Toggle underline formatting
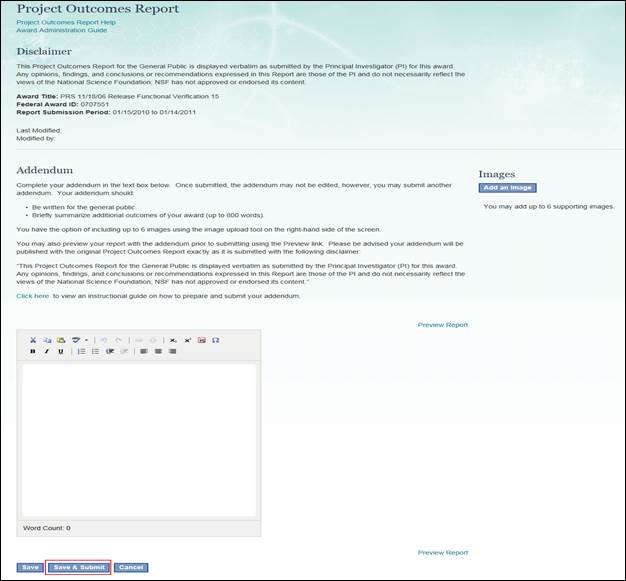626x581 pixels. point(61,351)
